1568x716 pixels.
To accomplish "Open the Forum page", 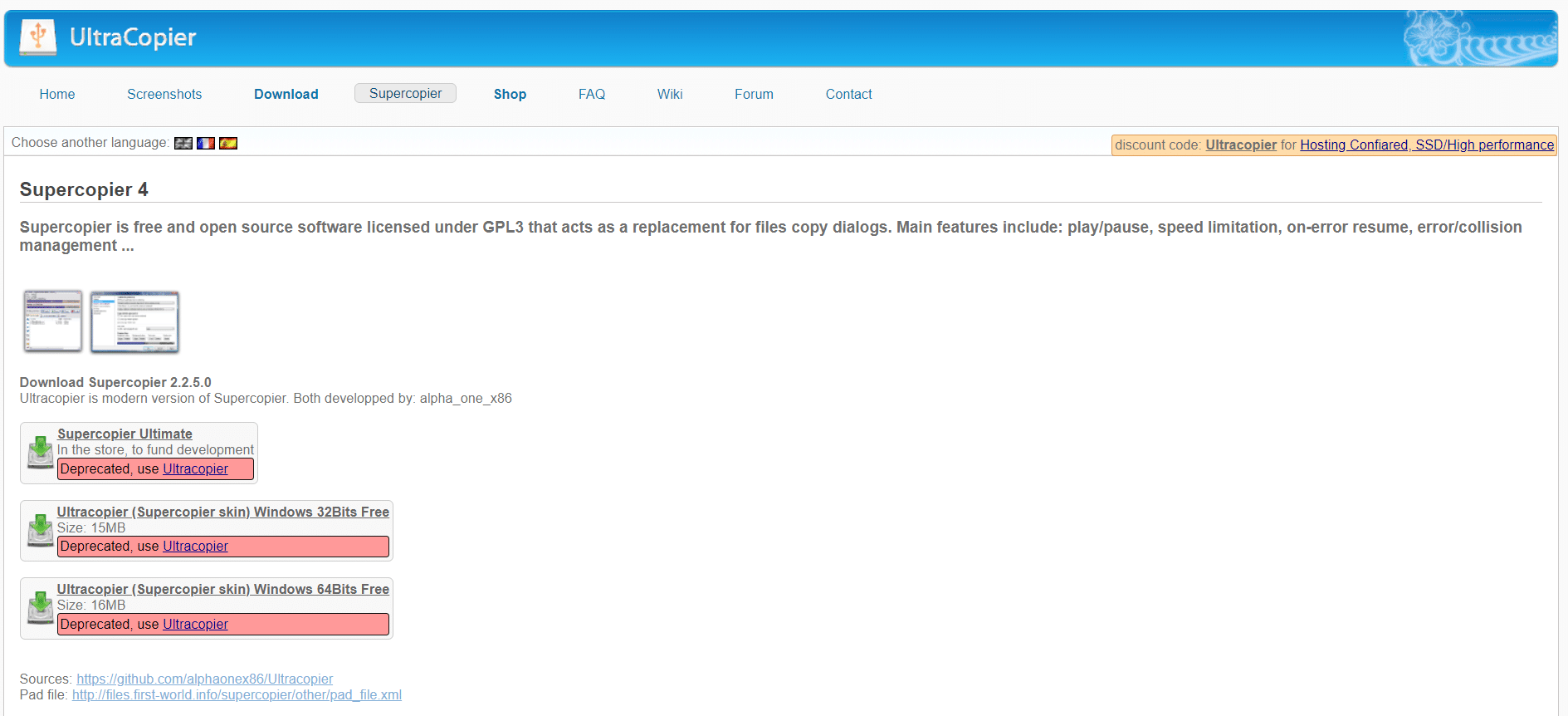I will point(754,94).
